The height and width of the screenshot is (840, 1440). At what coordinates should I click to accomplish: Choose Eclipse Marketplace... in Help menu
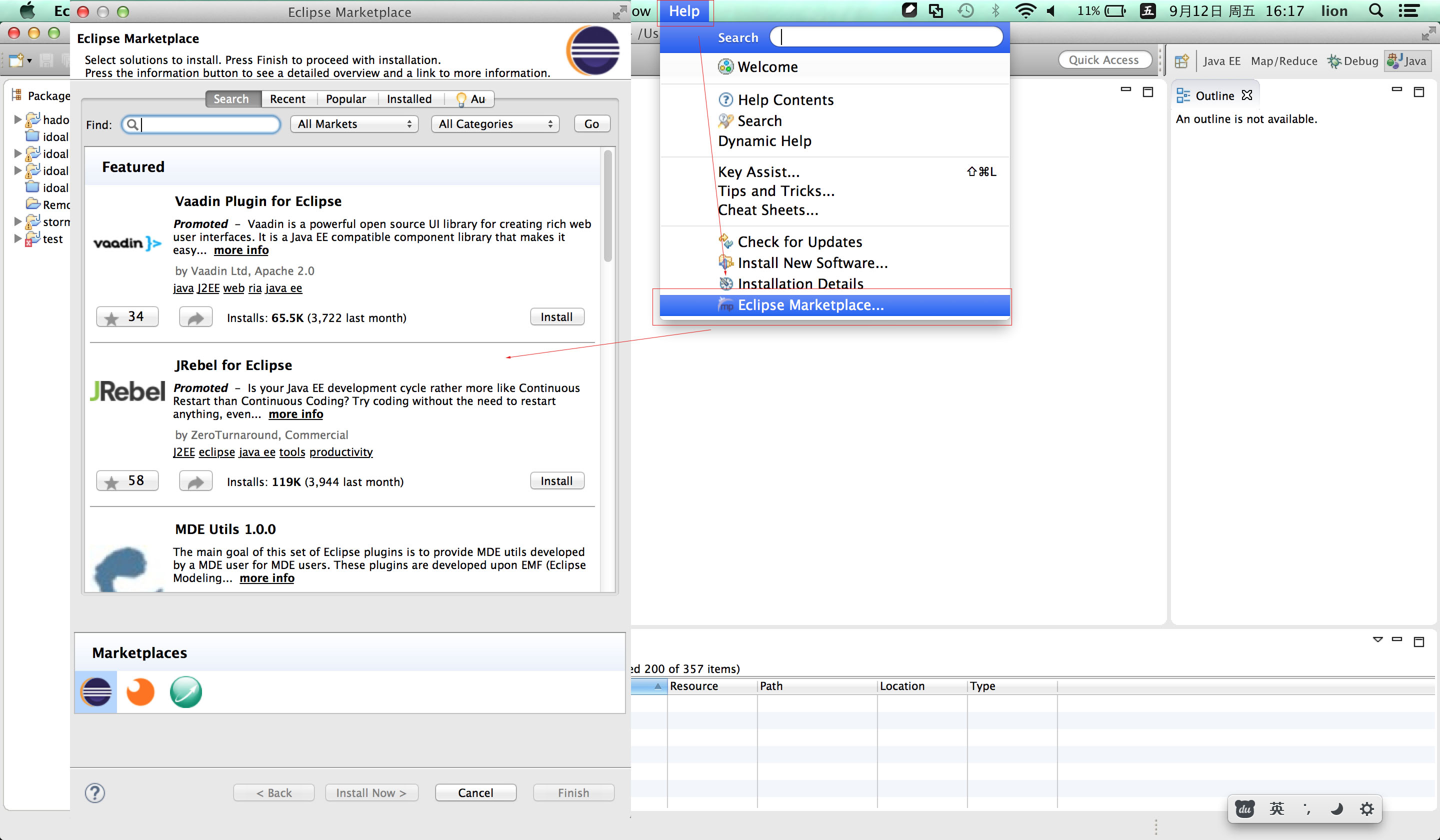(834, 305)
